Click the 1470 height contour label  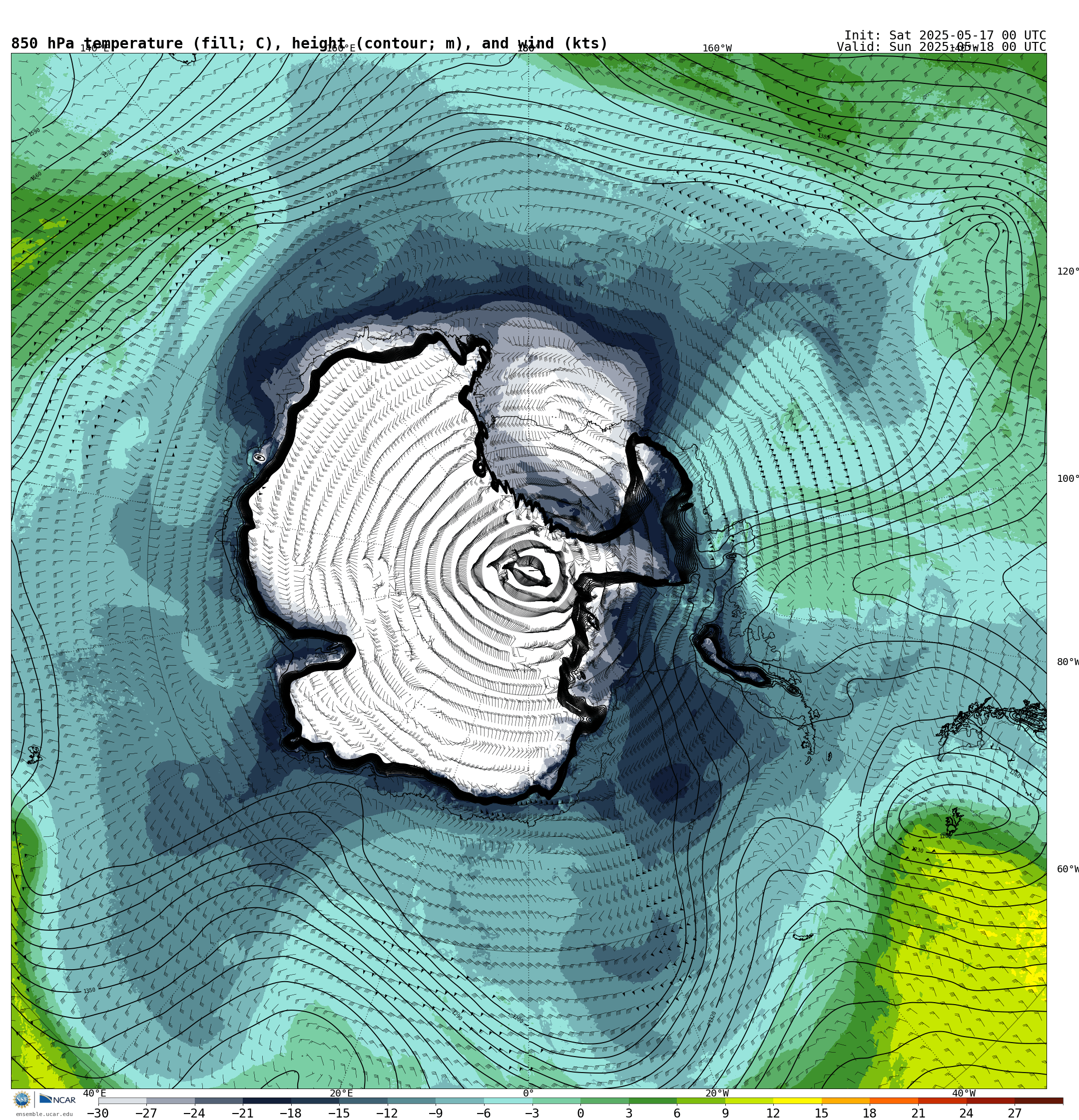(179, 150)
